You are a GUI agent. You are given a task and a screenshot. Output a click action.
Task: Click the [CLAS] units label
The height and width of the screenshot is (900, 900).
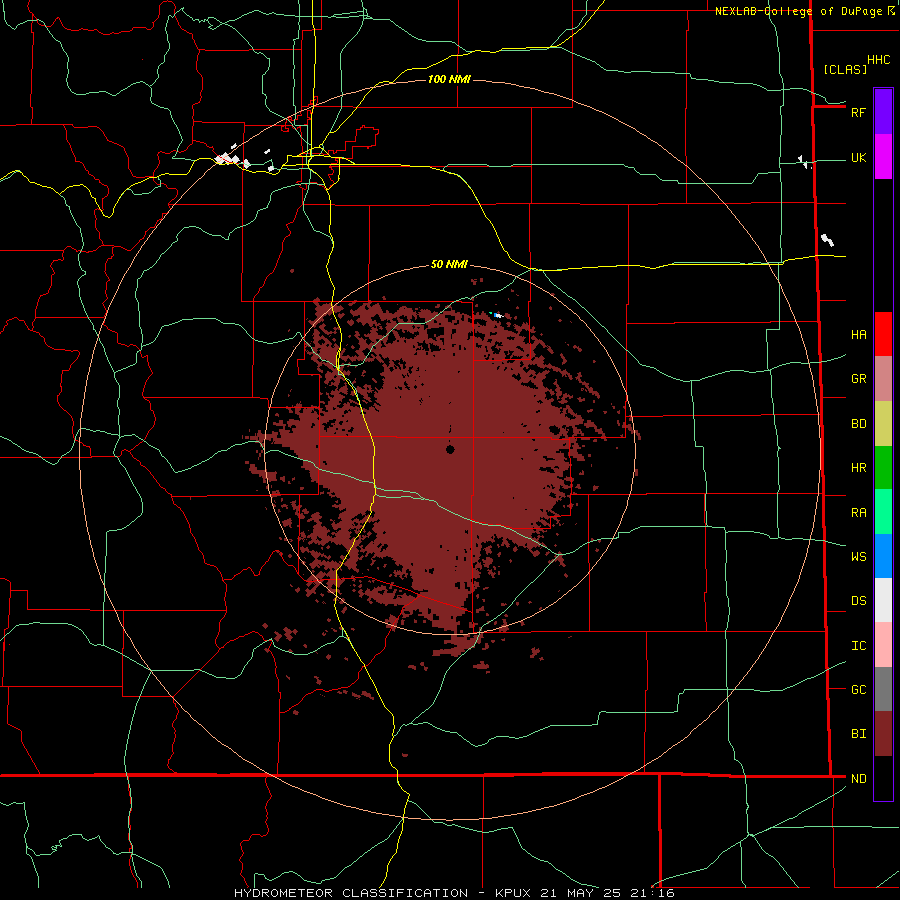coord(845,69)
